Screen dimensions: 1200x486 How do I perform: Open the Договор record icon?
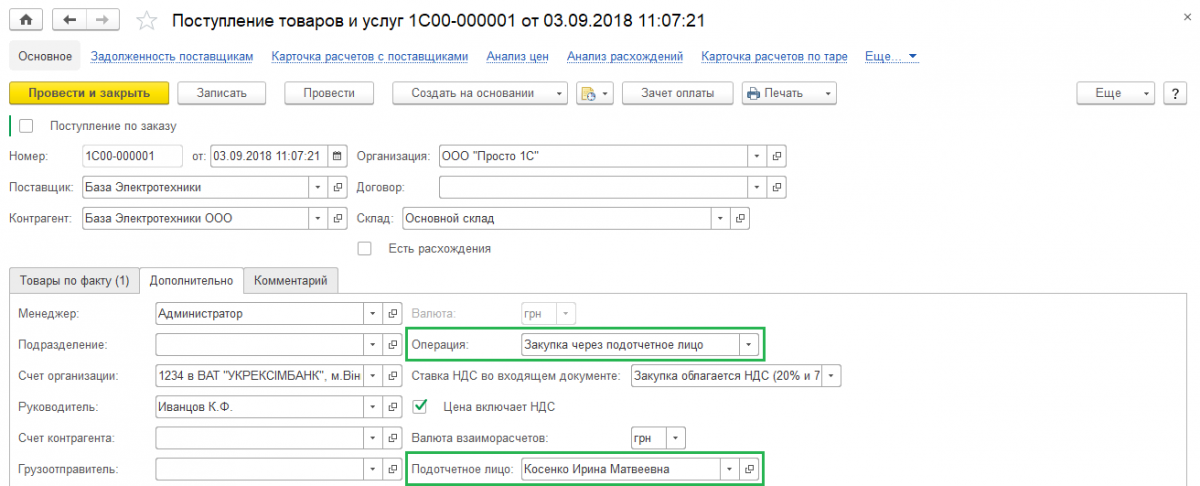[x=777, y=187]
